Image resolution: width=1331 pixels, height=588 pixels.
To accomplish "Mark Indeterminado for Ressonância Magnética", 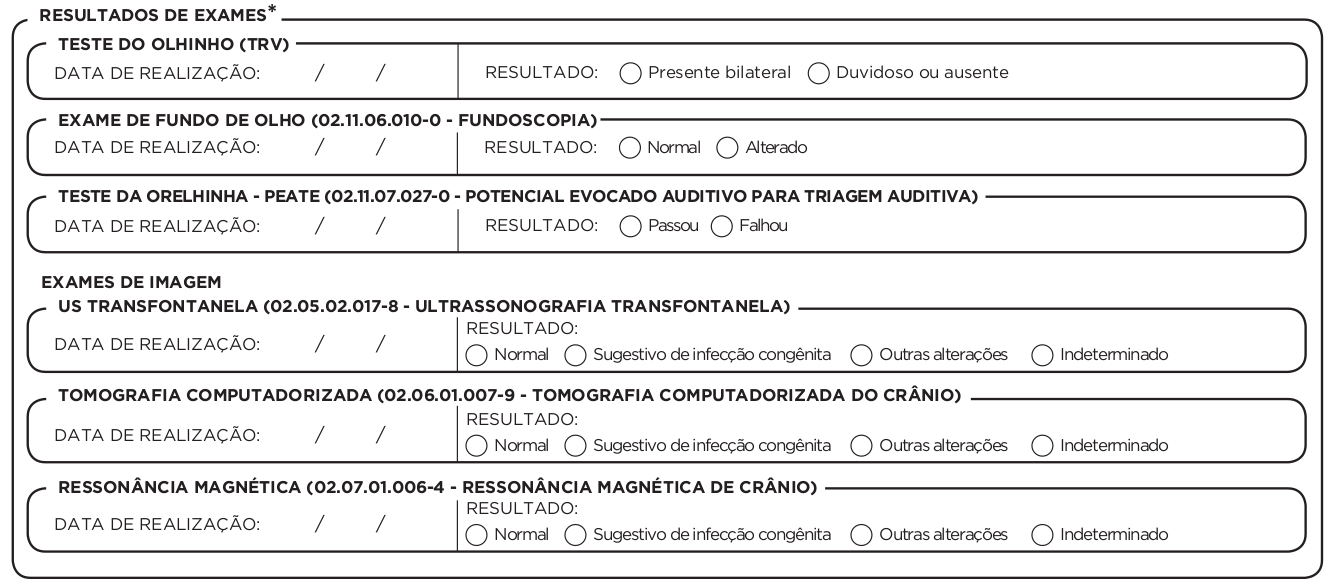I will click(x=1042, y=534).
